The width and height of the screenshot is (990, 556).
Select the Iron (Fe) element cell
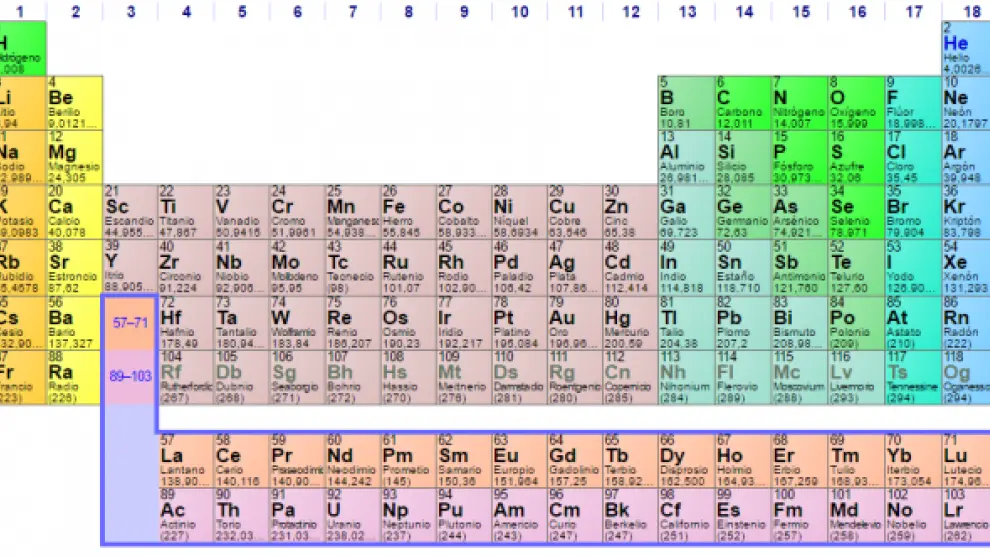pos(406,211)
